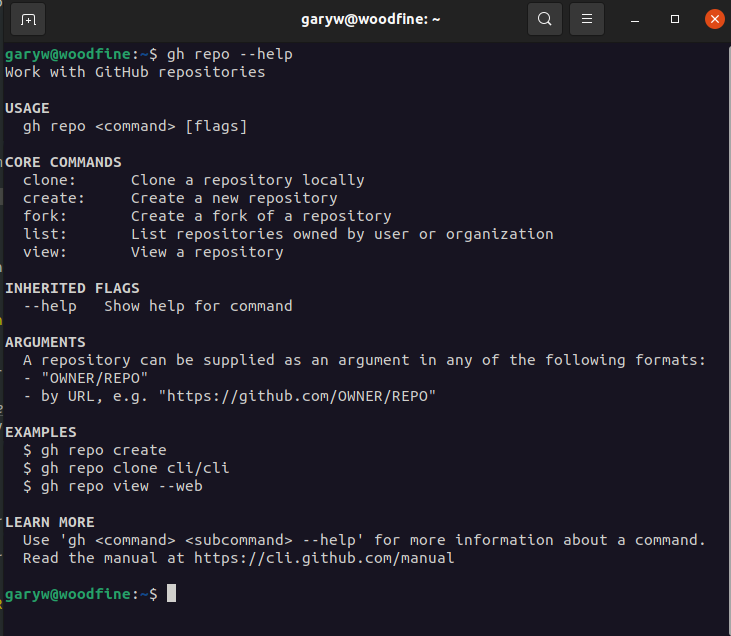This screenshot has height=636, width=731.
Task: Click the "OWNER/REPO" format line
Action: pyautogui.click(x=85, y=378)
